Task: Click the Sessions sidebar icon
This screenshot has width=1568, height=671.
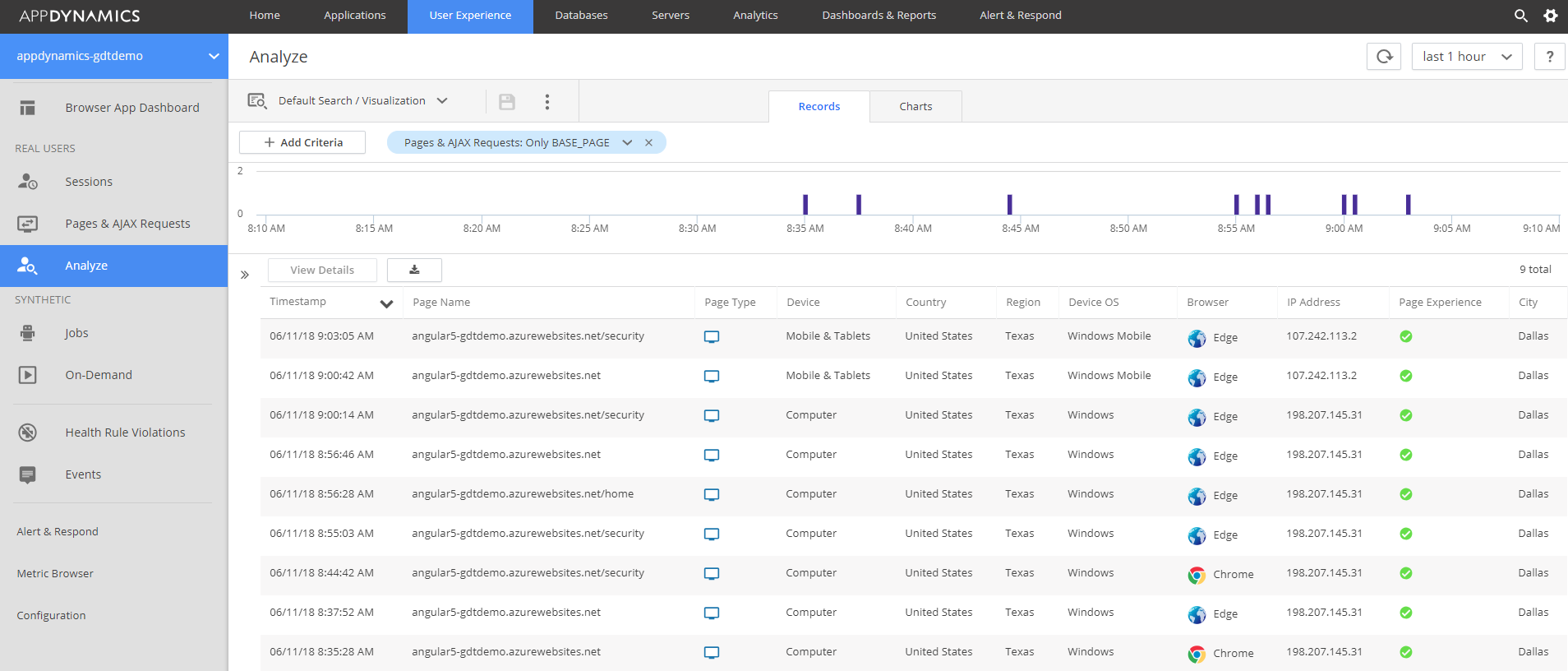Action: point(28,182)
